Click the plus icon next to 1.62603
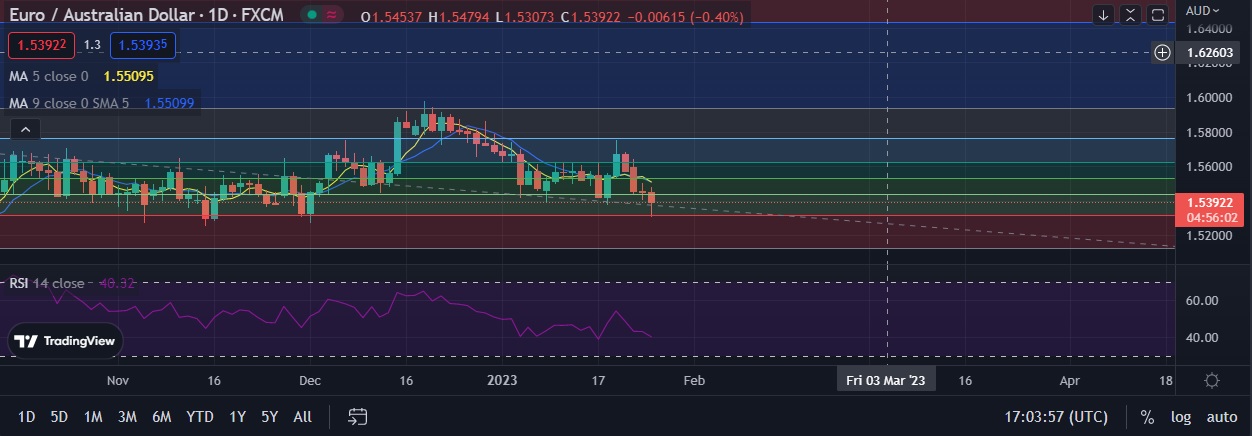 tap(1162, 52)
